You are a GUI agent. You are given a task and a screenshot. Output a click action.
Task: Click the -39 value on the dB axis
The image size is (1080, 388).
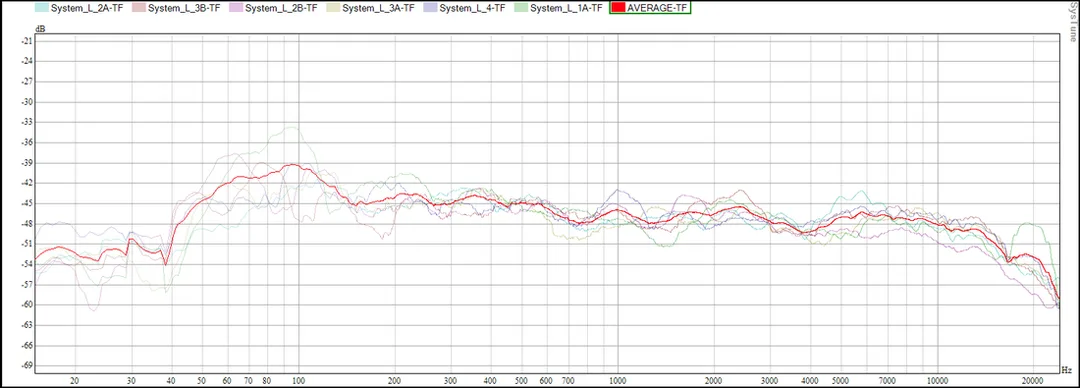point(28,163)
